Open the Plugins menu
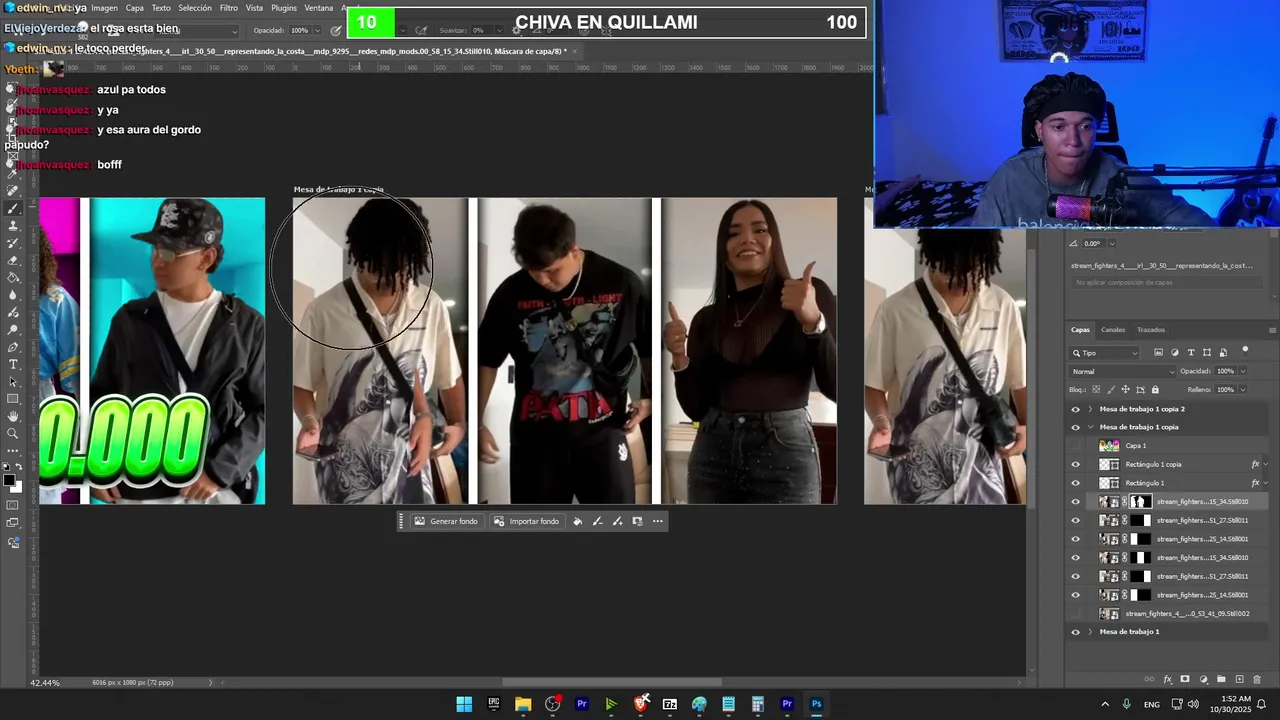The image size is (1280, 720). (284, 8)
